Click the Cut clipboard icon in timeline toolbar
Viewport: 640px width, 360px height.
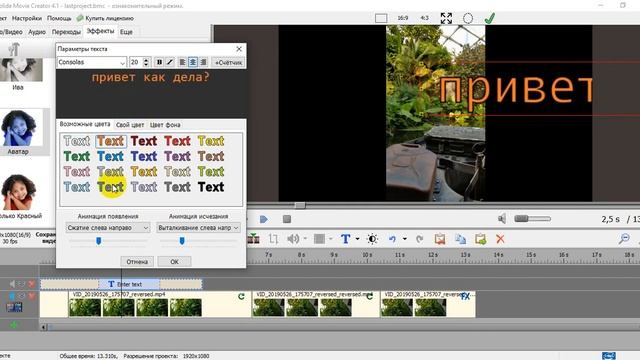pos(440,239)
